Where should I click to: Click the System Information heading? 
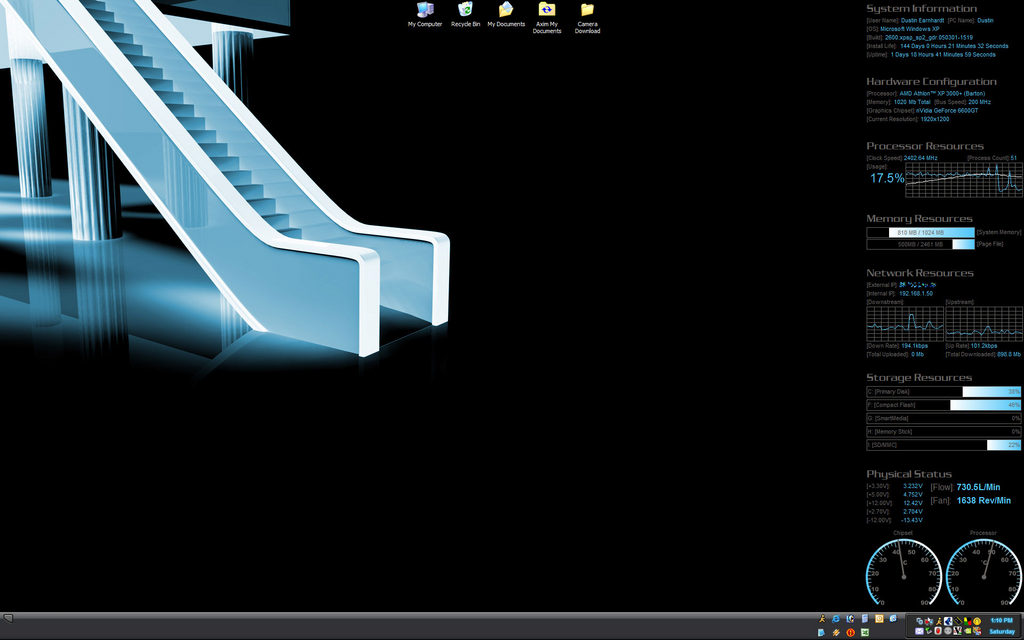[921, 8]
